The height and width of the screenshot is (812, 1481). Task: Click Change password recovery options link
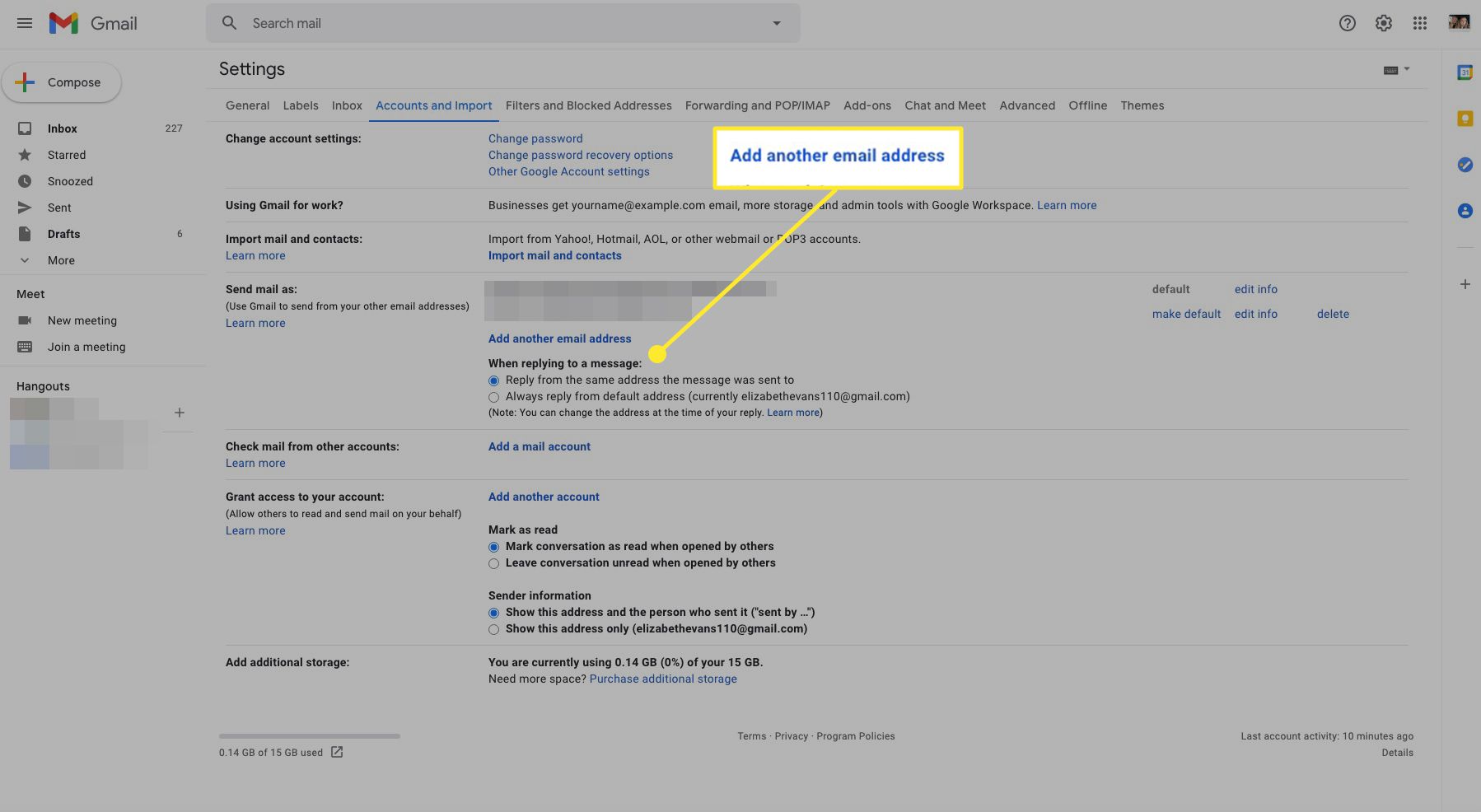581,155
